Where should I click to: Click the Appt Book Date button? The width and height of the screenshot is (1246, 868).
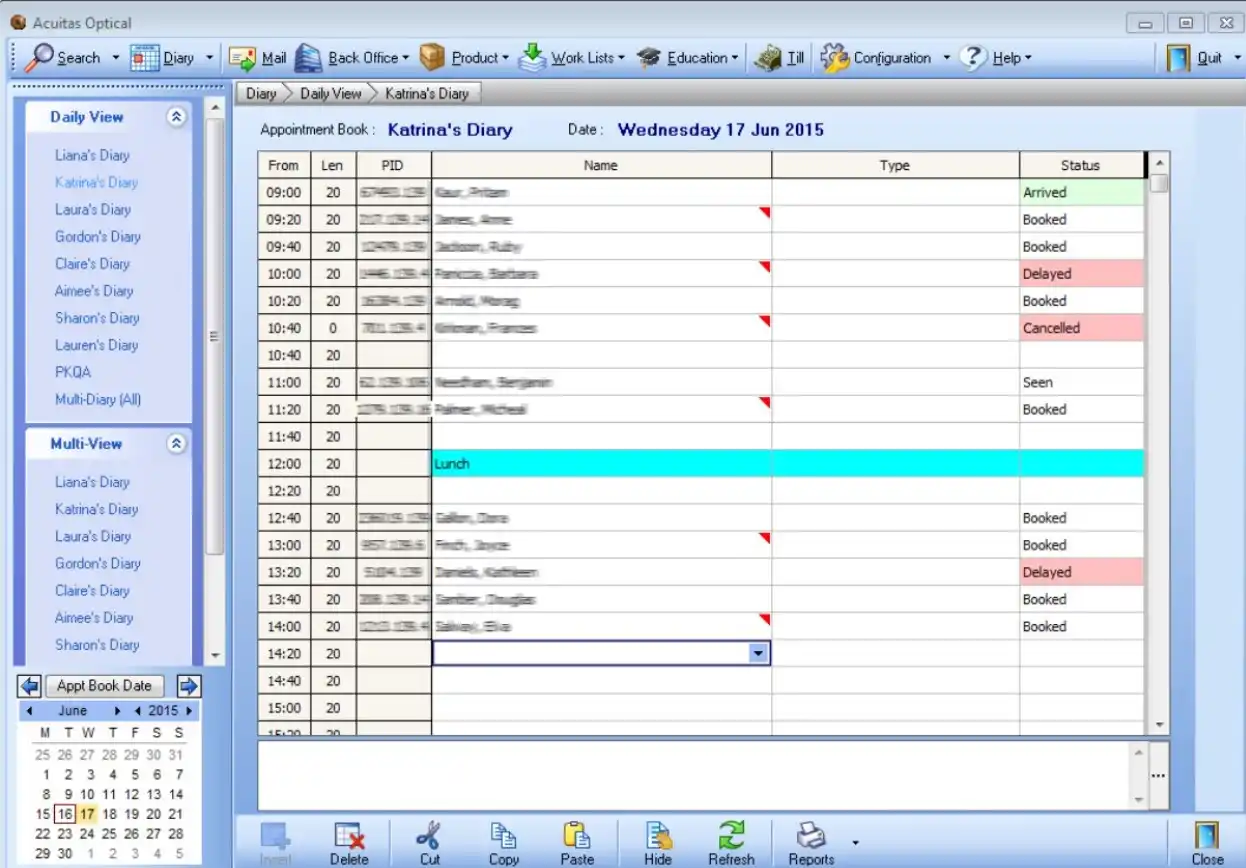tap(104, 685)
